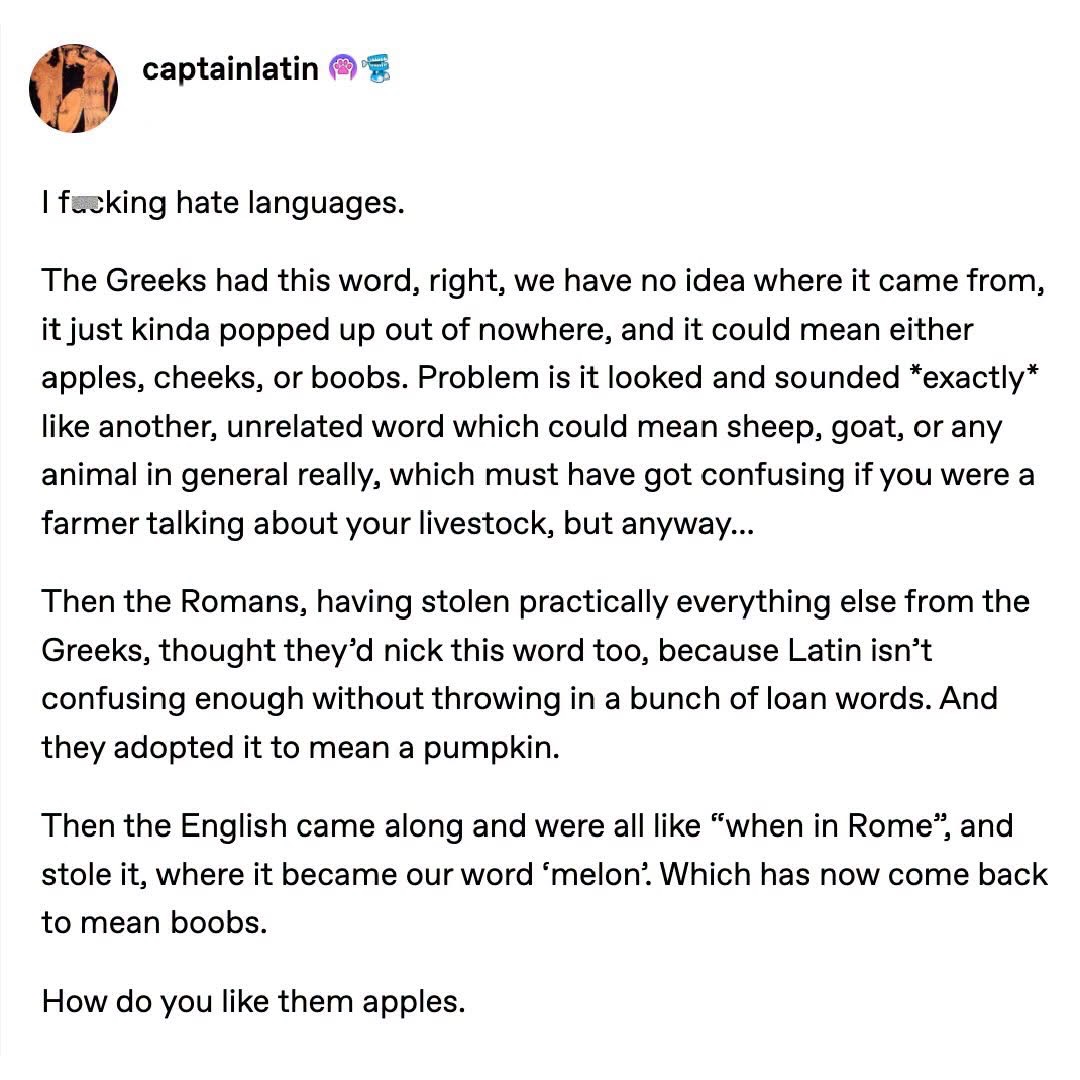Click the text "to mean boobs."

point(155,922)
